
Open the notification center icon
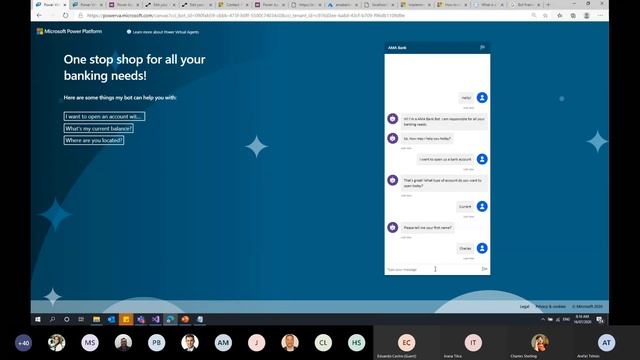click(600, 320)
